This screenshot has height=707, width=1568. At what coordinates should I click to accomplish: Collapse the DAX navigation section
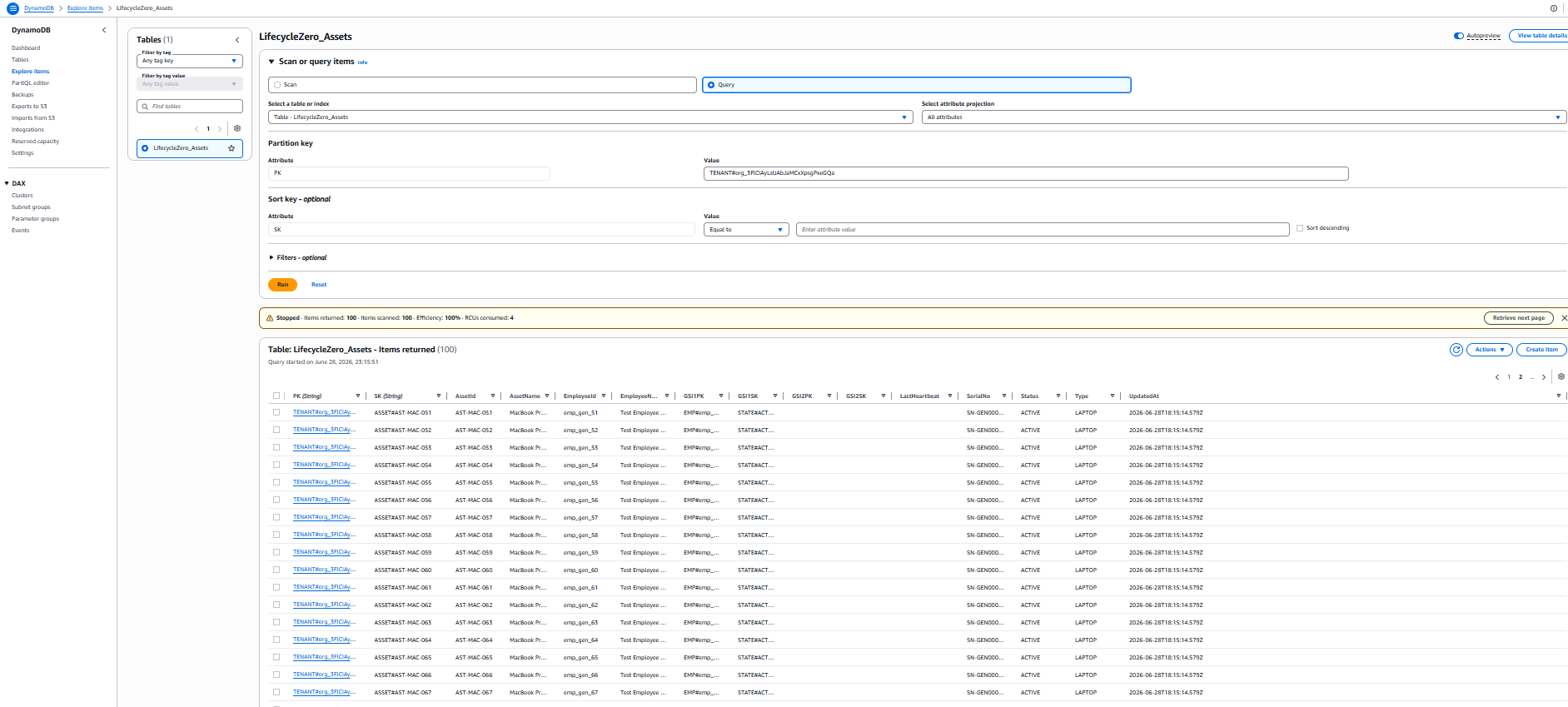click(x=7, y=183)
